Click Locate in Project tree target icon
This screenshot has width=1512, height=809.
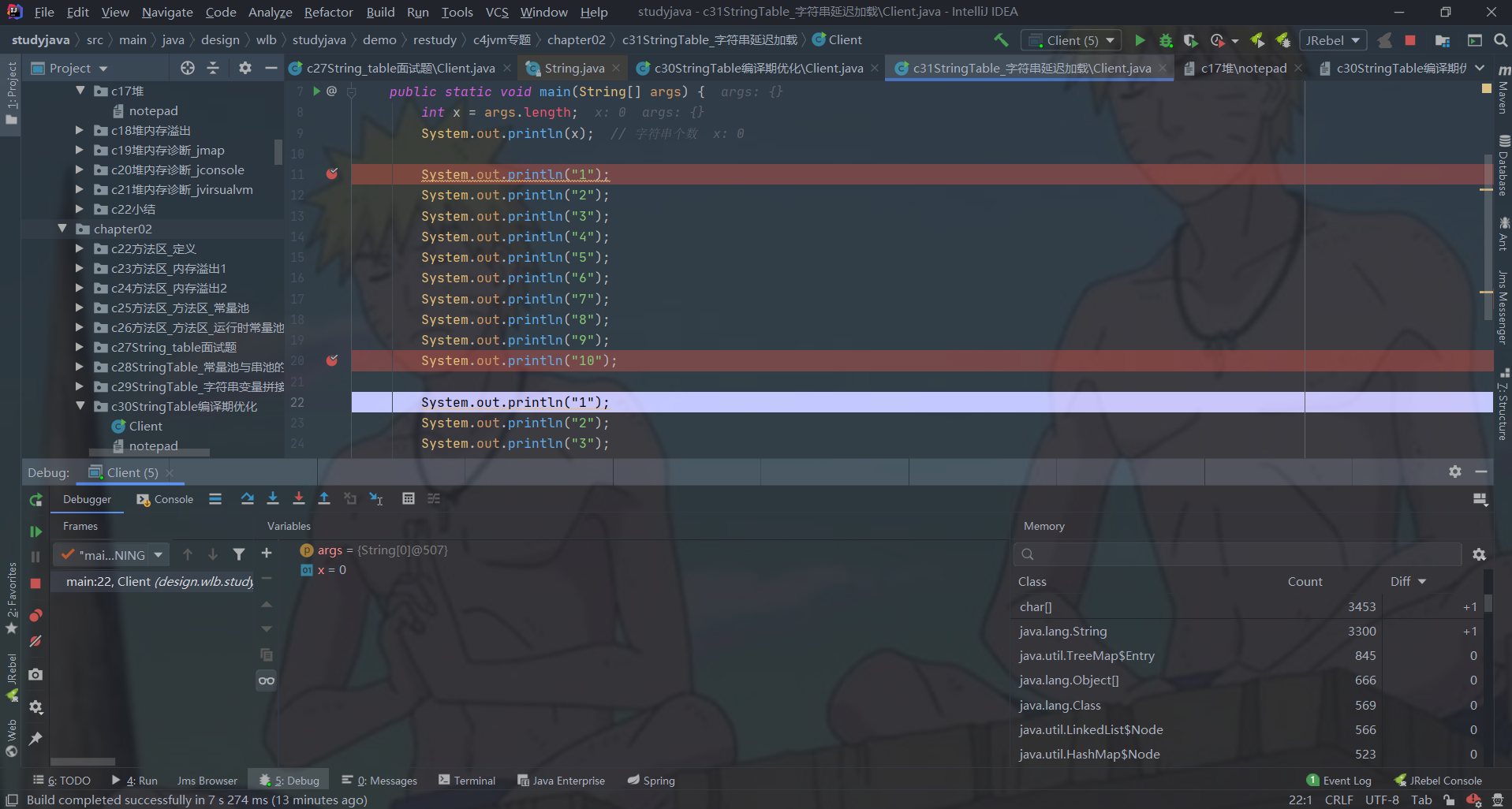tap(188, 68)
